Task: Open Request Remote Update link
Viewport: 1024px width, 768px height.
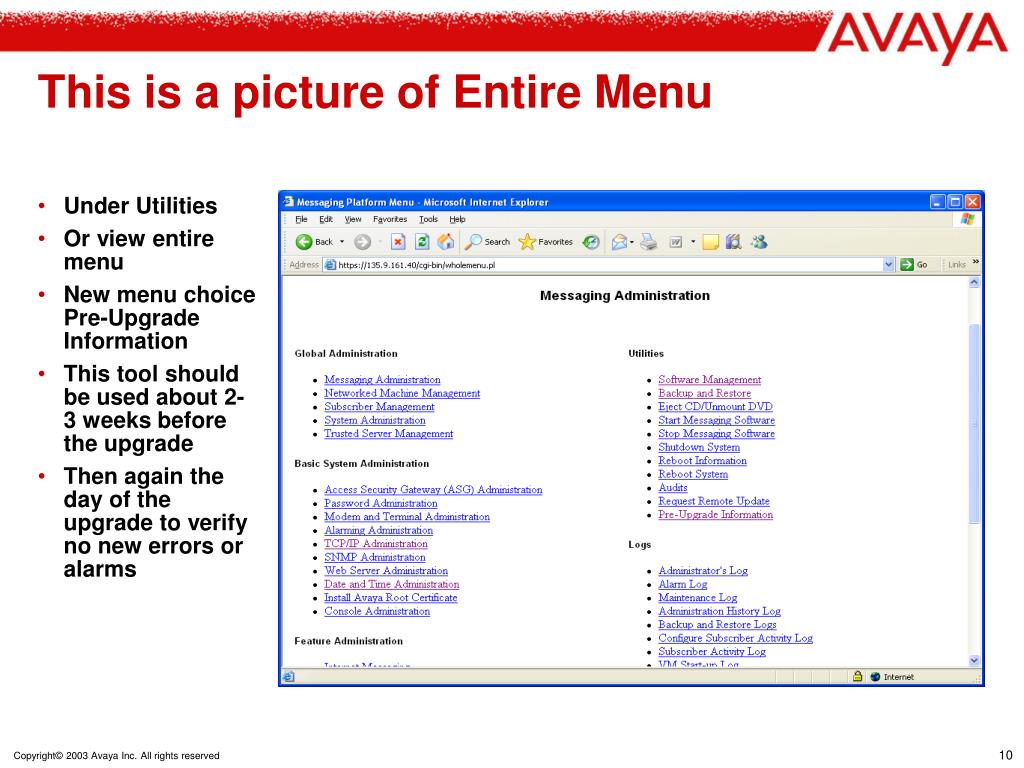Action: [x=714, y=501]
